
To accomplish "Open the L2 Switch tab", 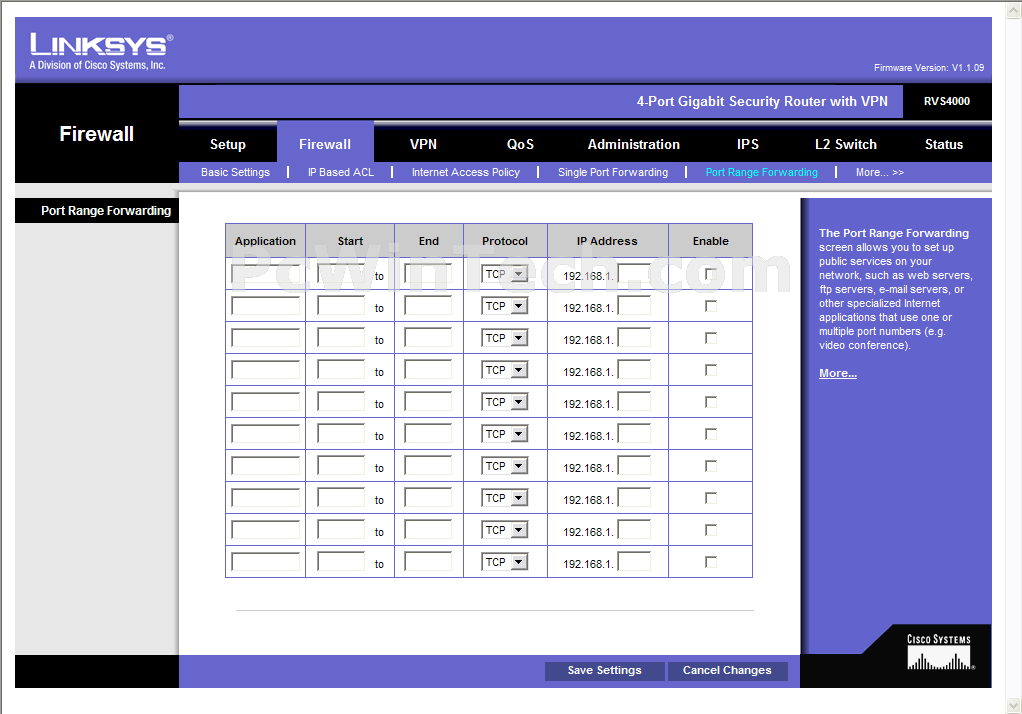I will click(x=845, y=144).
